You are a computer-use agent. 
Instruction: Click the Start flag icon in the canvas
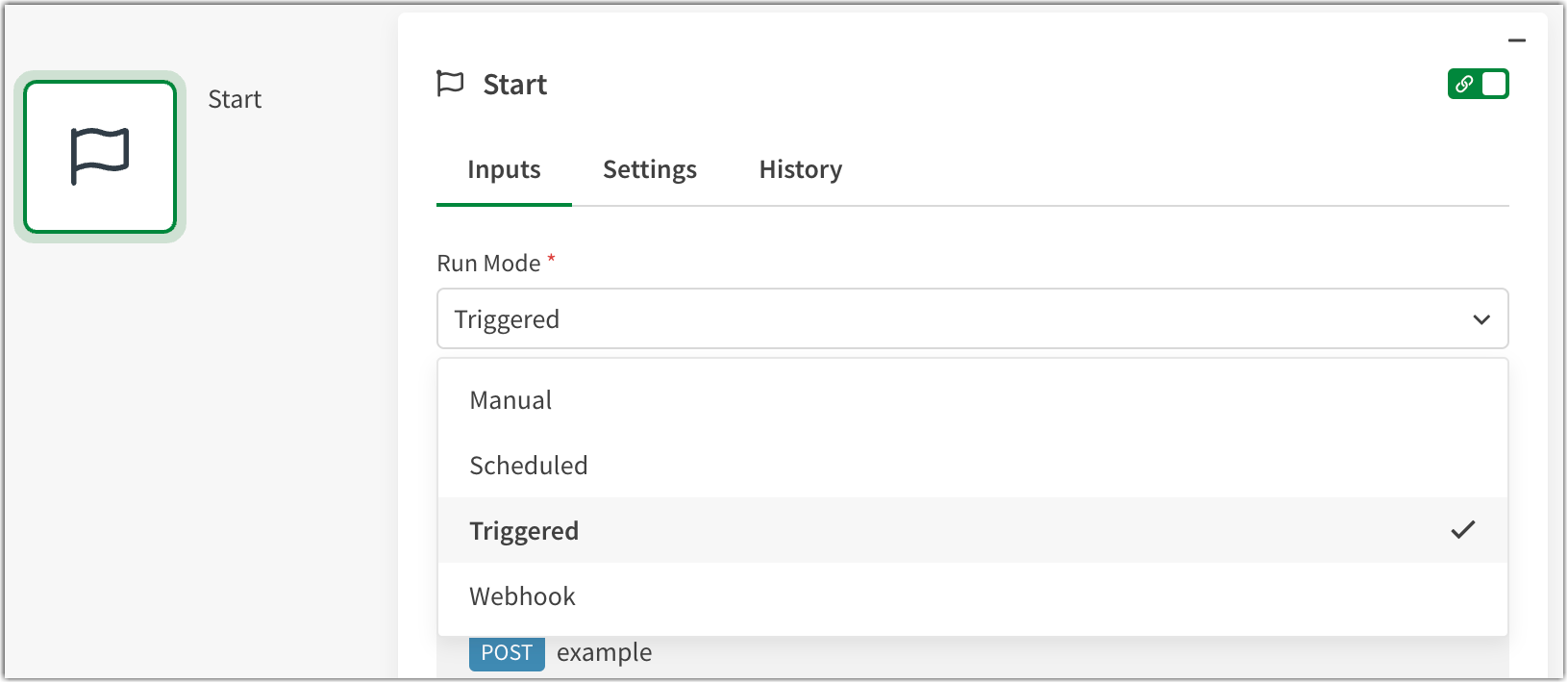click(x=99, y=156)
